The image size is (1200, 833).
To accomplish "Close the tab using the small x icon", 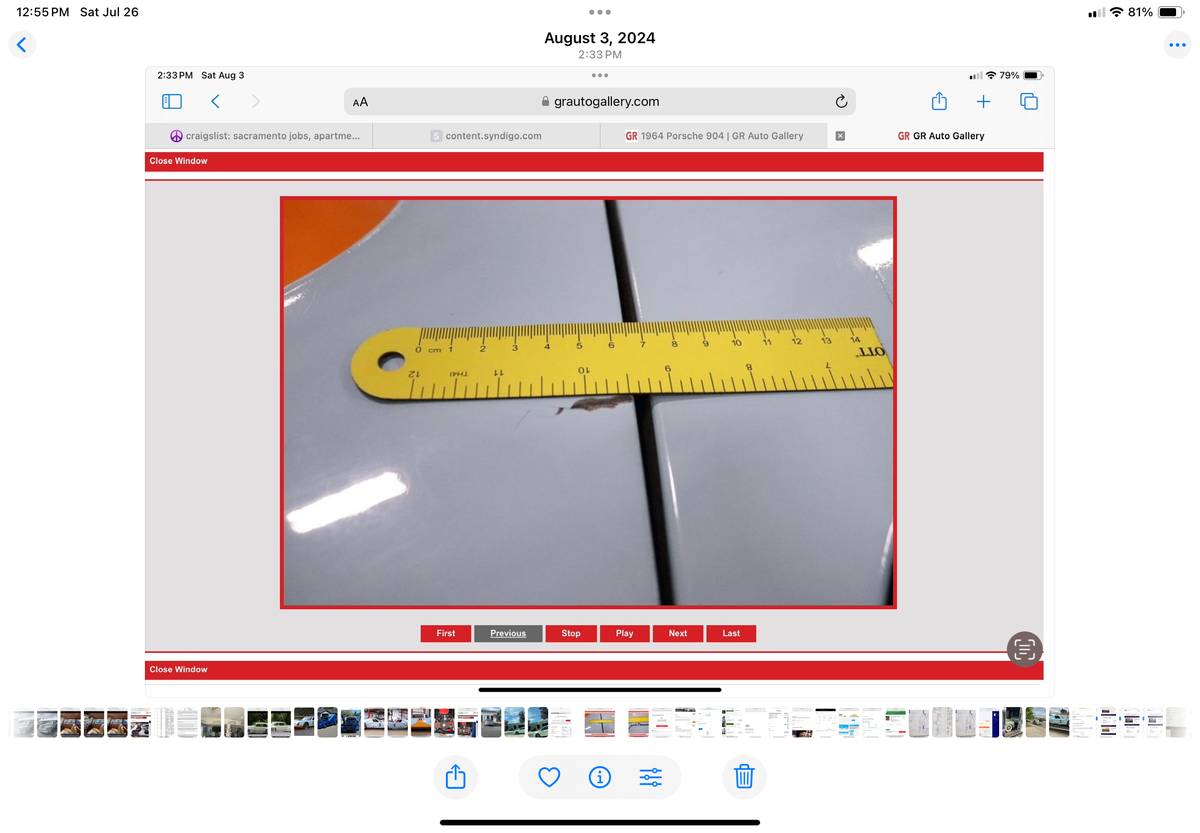I will pyautogui.click(x=840, y=136).
